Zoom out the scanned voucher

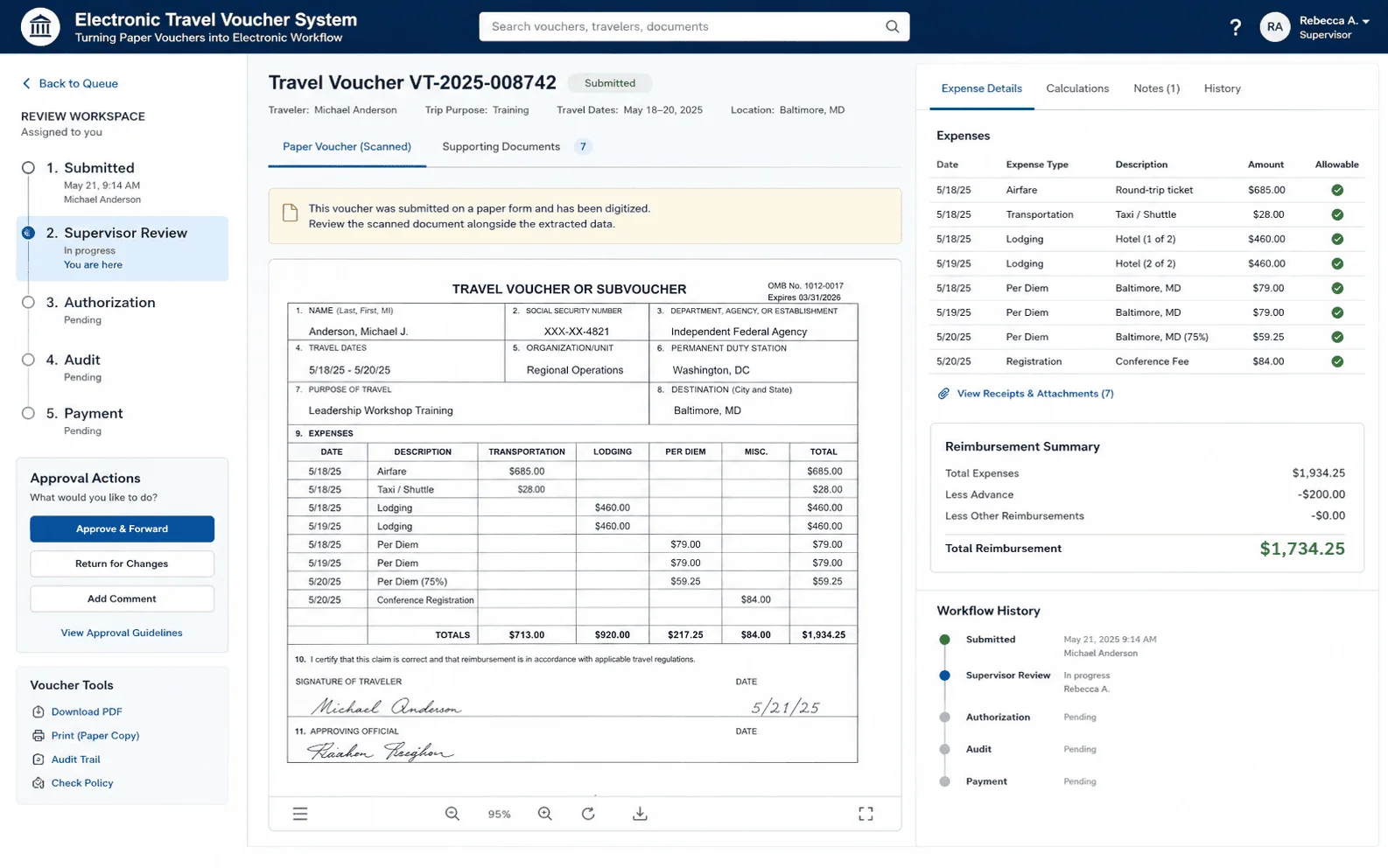coord(452,814)
